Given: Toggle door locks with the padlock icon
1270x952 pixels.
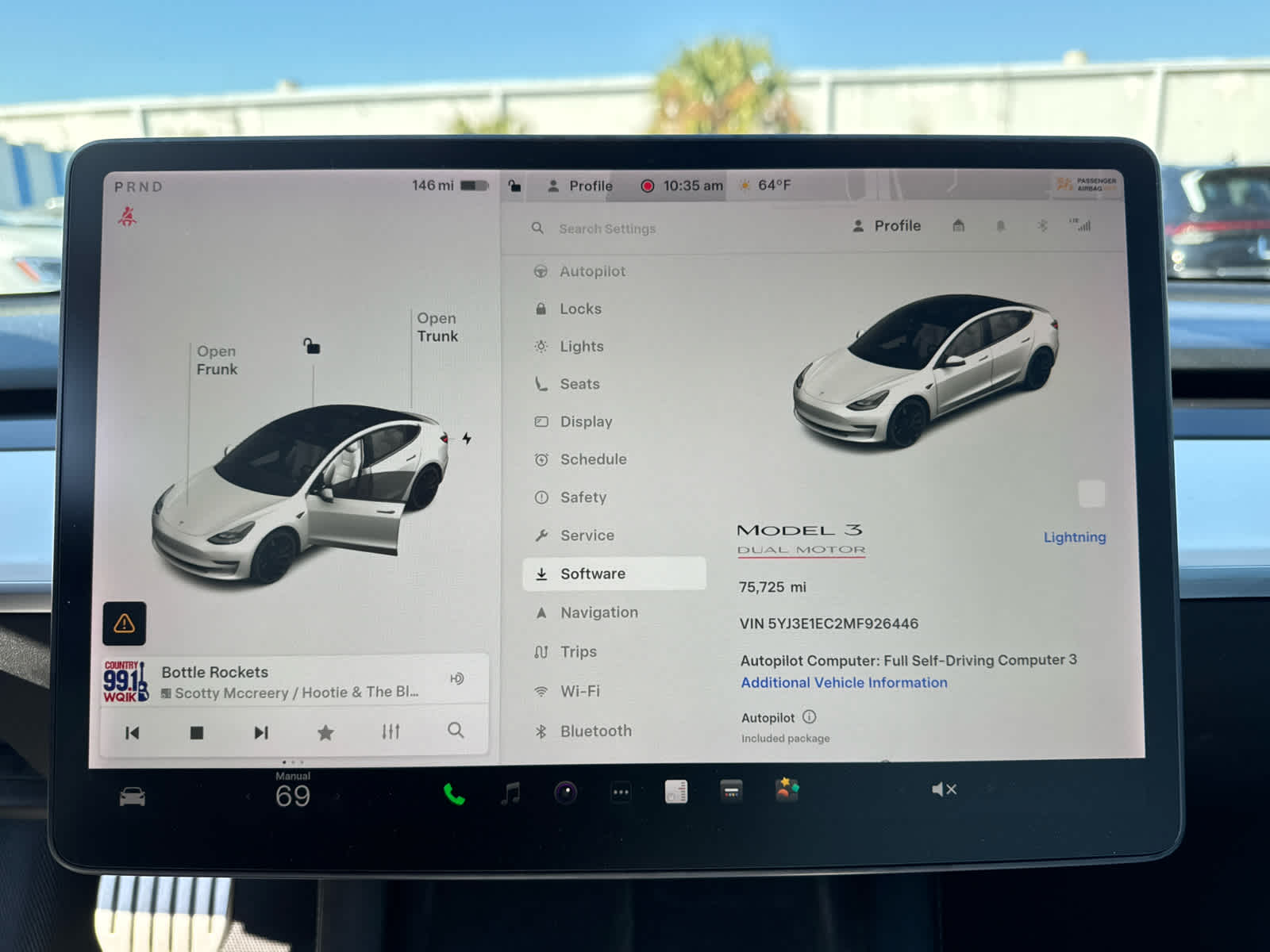Looking at the screenshot, I should (x=513, y=186).
